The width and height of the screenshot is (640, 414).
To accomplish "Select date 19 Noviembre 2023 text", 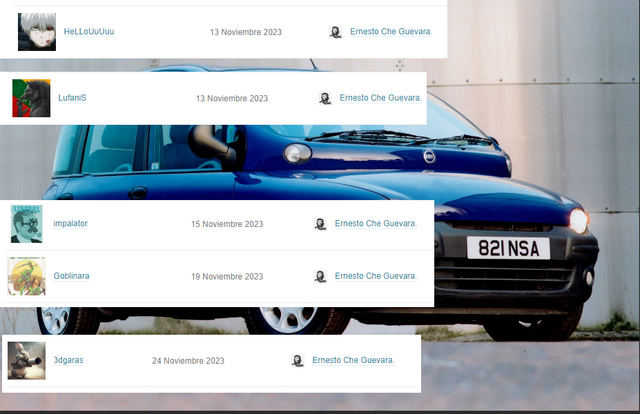I will 227,276.
